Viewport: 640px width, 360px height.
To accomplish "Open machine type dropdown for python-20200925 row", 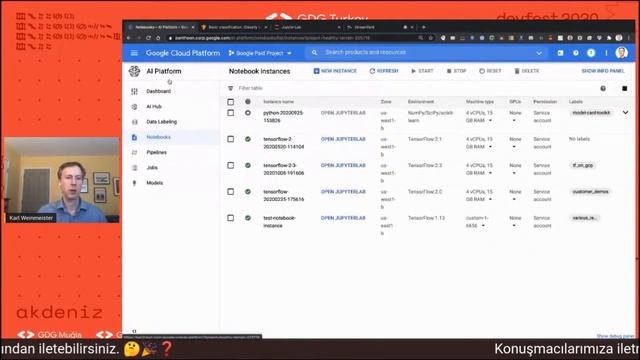I will [490, 121].
